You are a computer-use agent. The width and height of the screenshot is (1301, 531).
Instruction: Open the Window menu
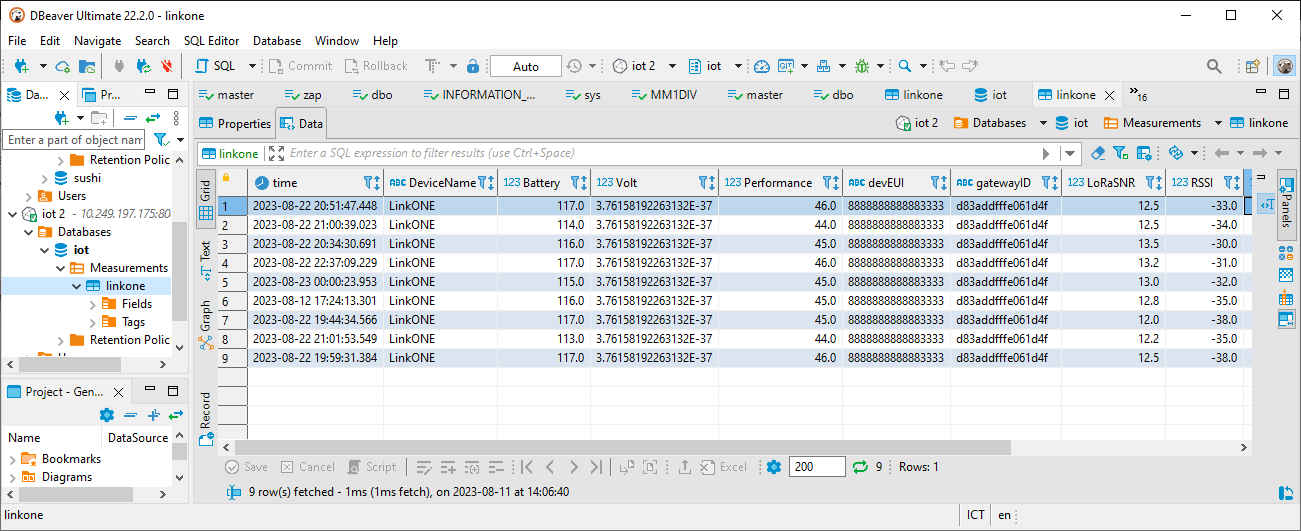(x=337, y=41)
